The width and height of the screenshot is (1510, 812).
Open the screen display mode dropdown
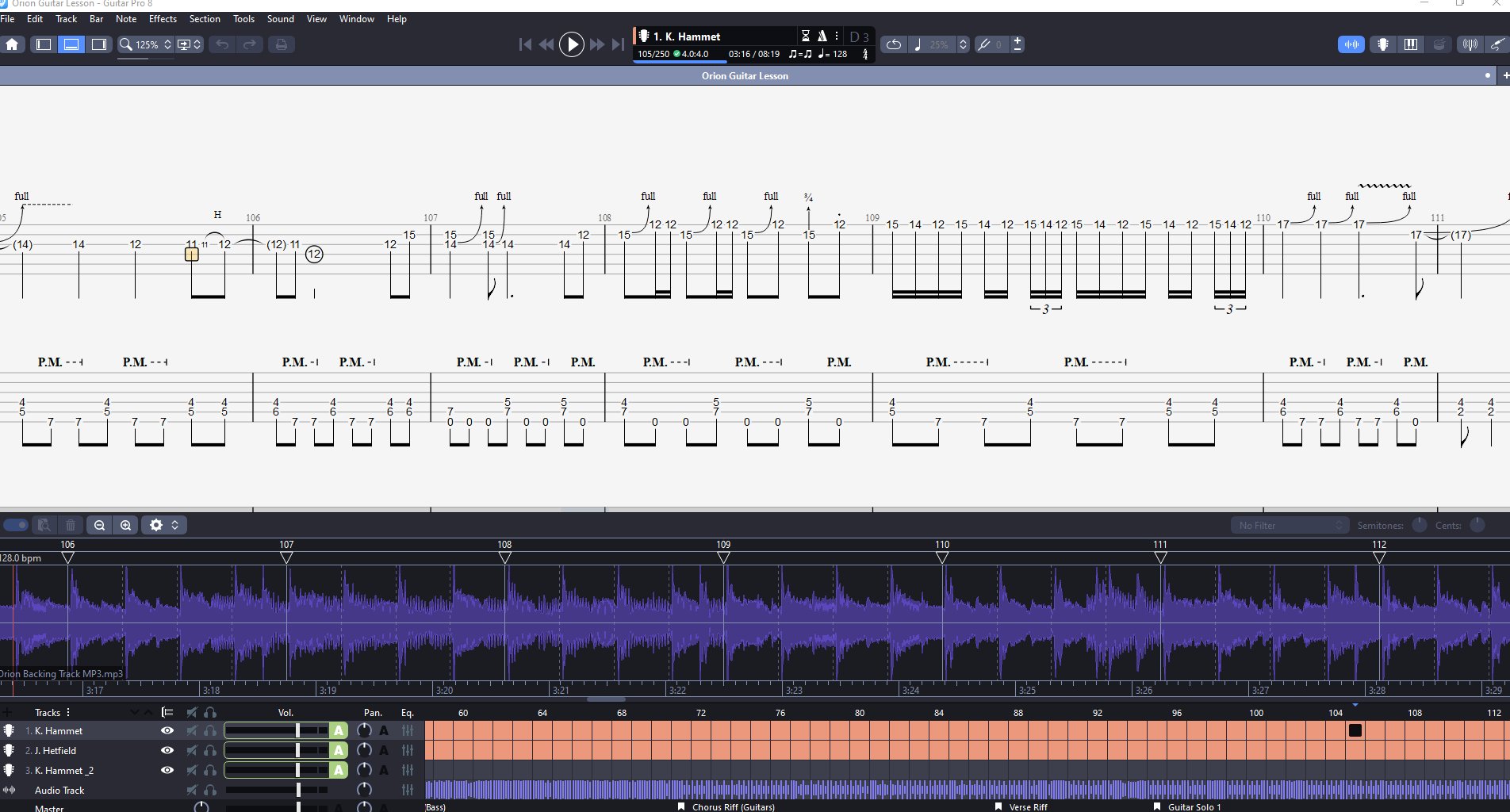click(189, 44)
